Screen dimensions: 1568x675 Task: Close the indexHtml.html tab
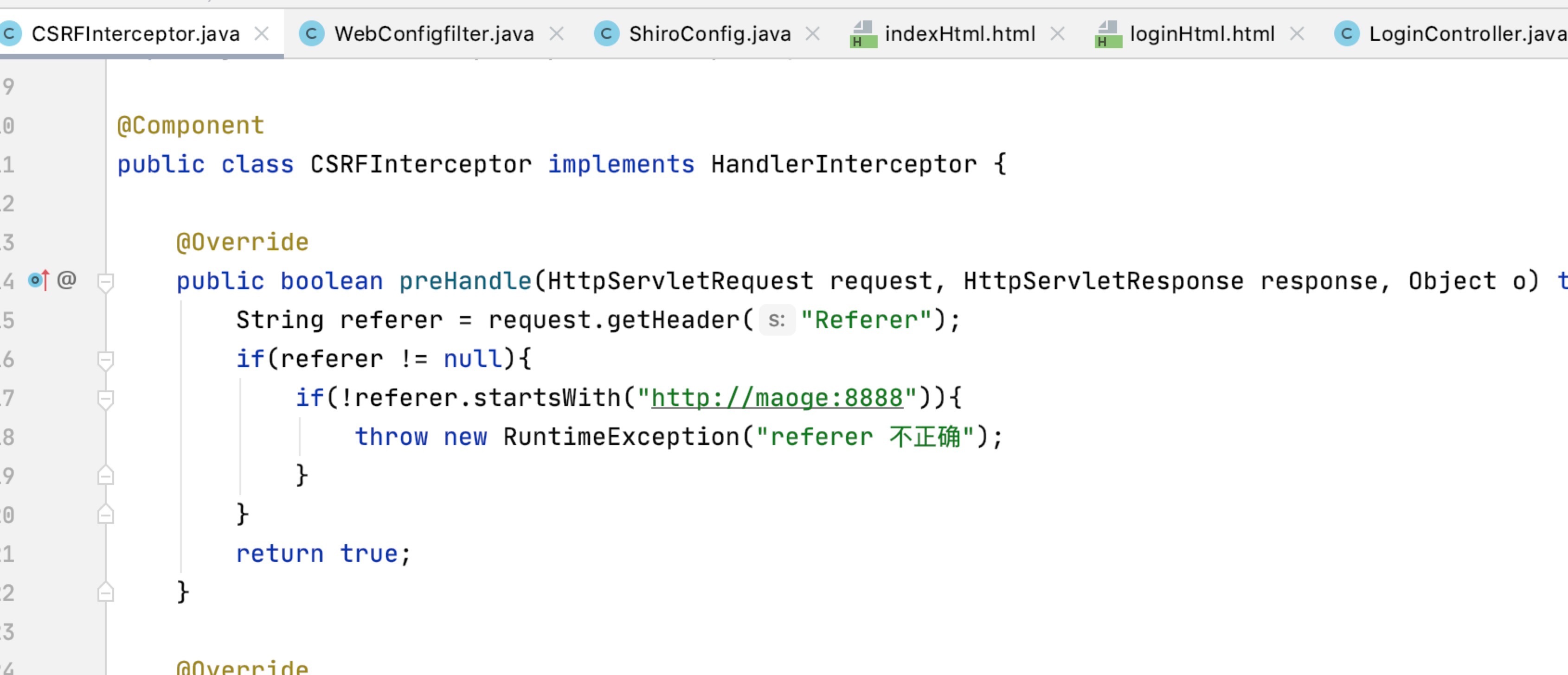click(x=1058, y=33)
